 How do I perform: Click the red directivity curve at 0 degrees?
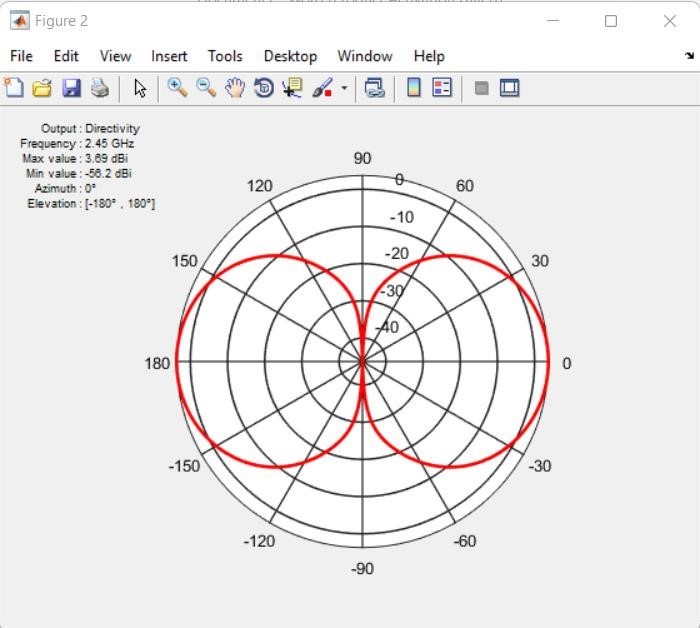click(x=548, y=363)
